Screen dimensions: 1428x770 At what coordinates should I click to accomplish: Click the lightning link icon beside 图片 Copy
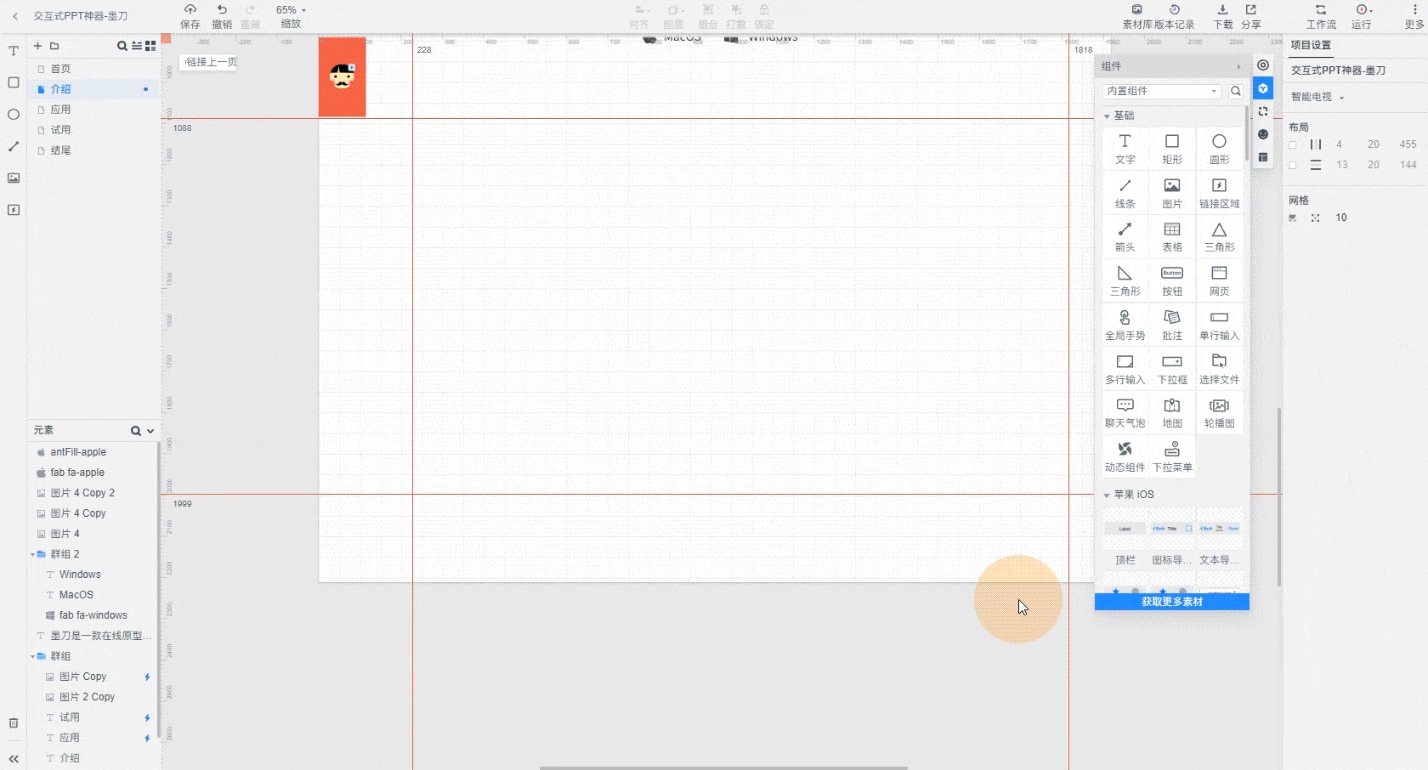pos(147,677)
